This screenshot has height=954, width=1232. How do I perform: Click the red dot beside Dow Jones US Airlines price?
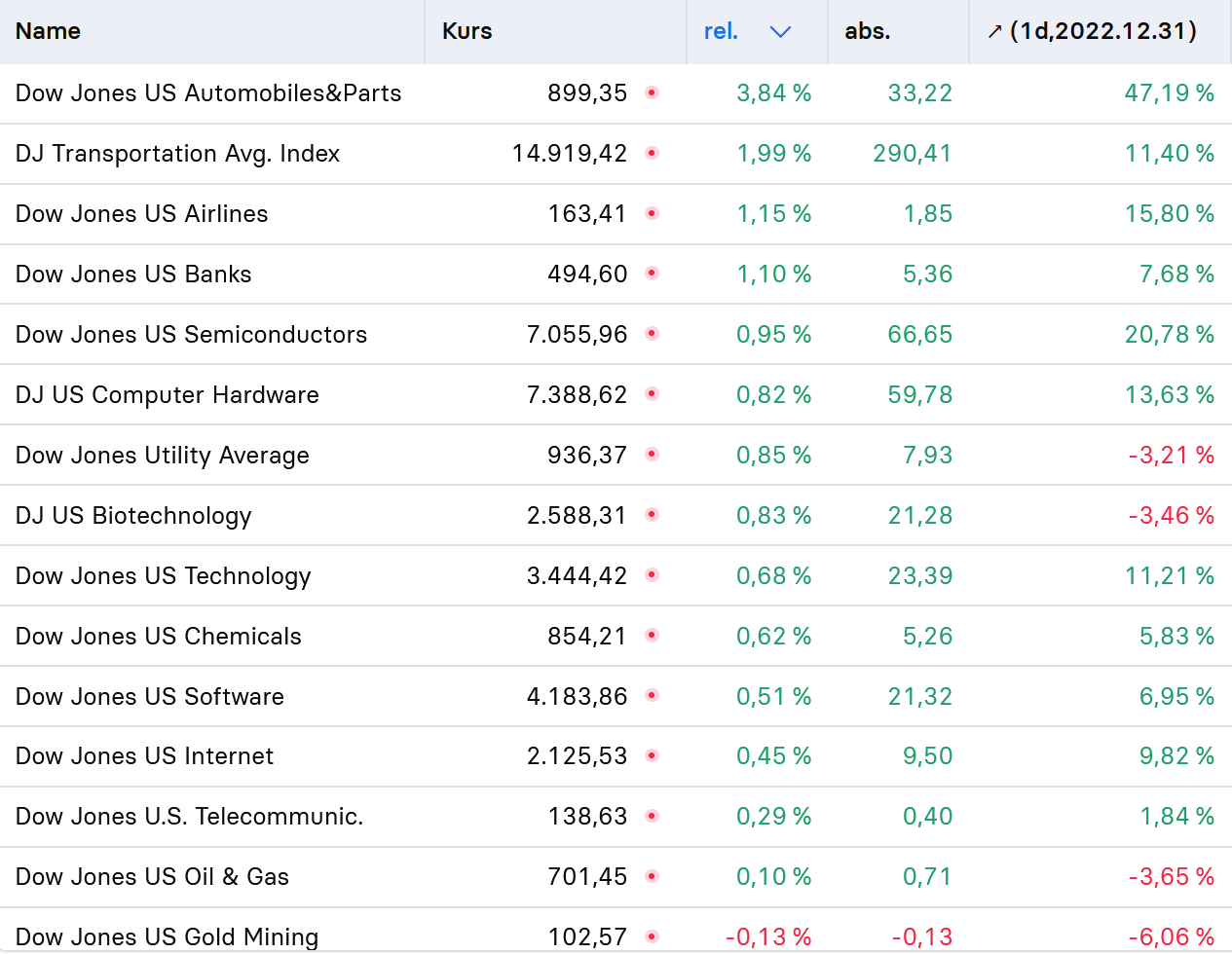653,213
